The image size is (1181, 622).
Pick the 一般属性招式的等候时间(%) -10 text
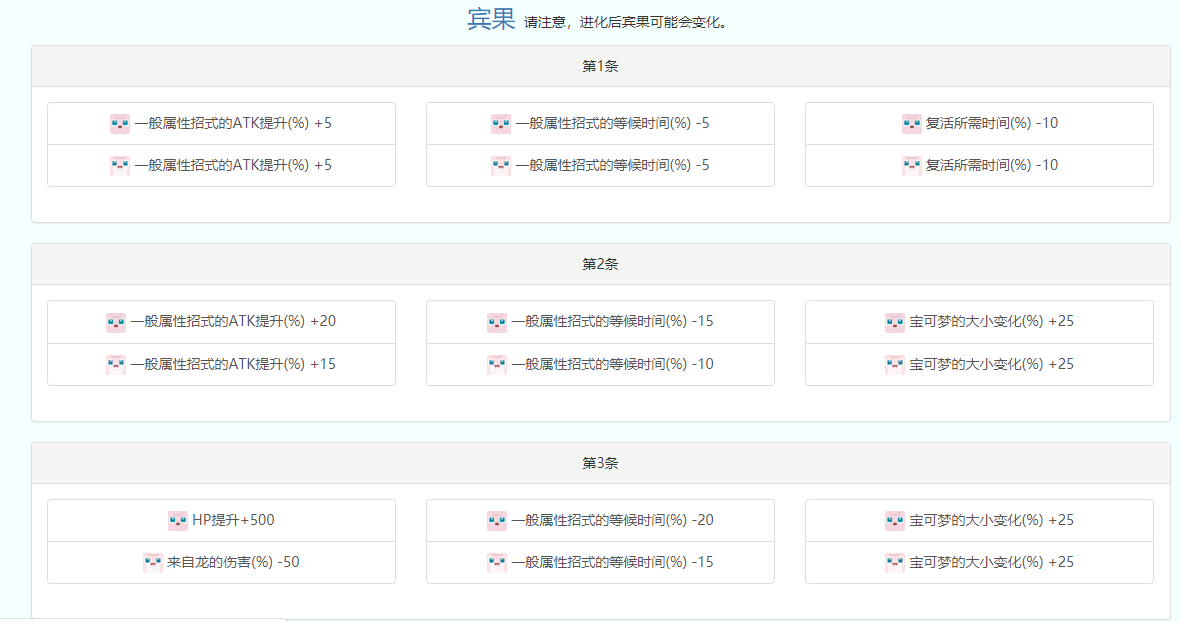click(612, 364)
